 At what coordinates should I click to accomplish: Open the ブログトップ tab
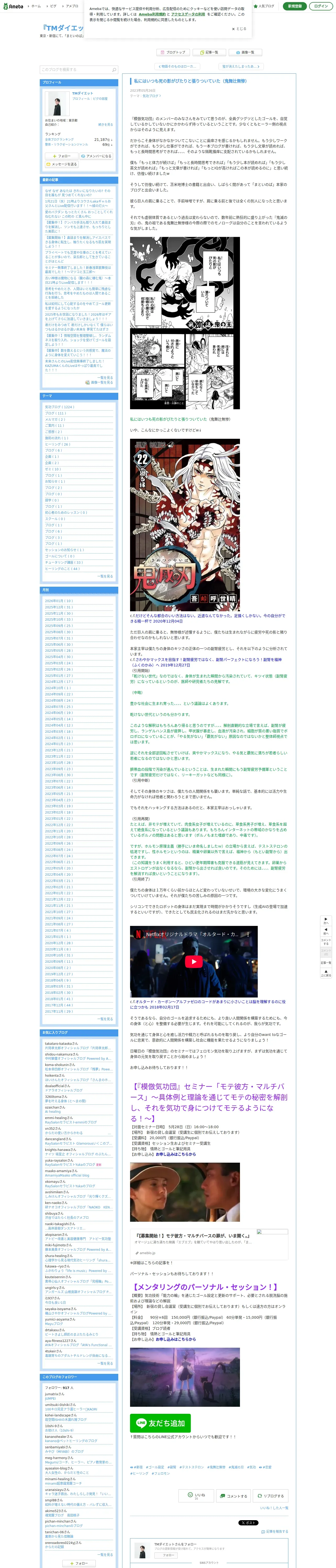click(x=173, y=52)
